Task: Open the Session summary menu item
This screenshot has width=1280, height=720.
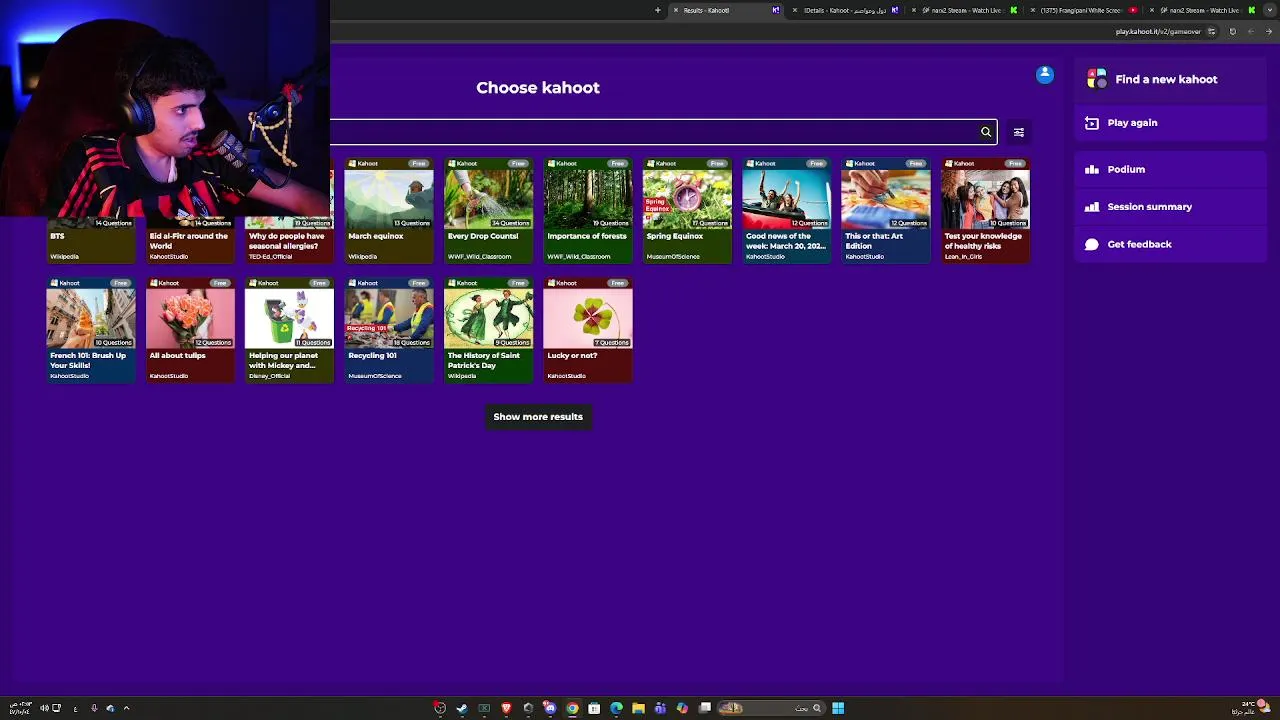Action: pos(1171,207)
